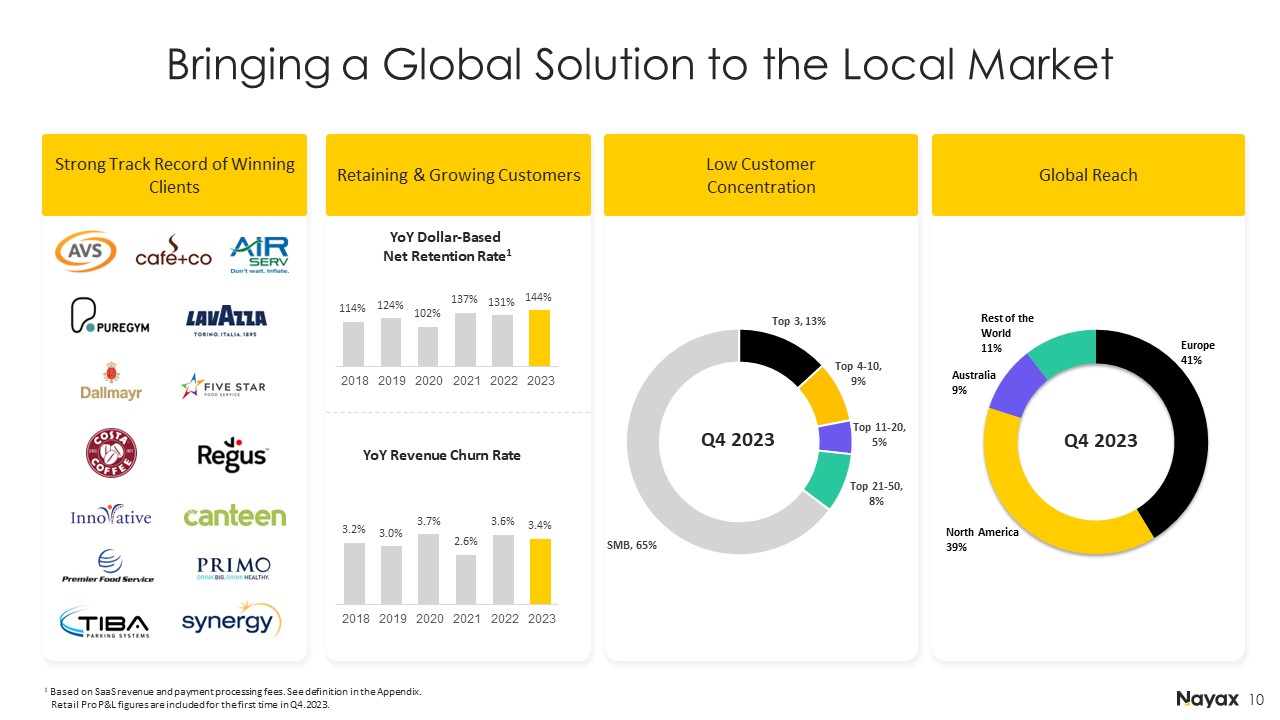The height and width of the screenshot is (720, 1280).
Task: Click the 2019 axis label in Churn chart
Action: click(x=391, y=619)
